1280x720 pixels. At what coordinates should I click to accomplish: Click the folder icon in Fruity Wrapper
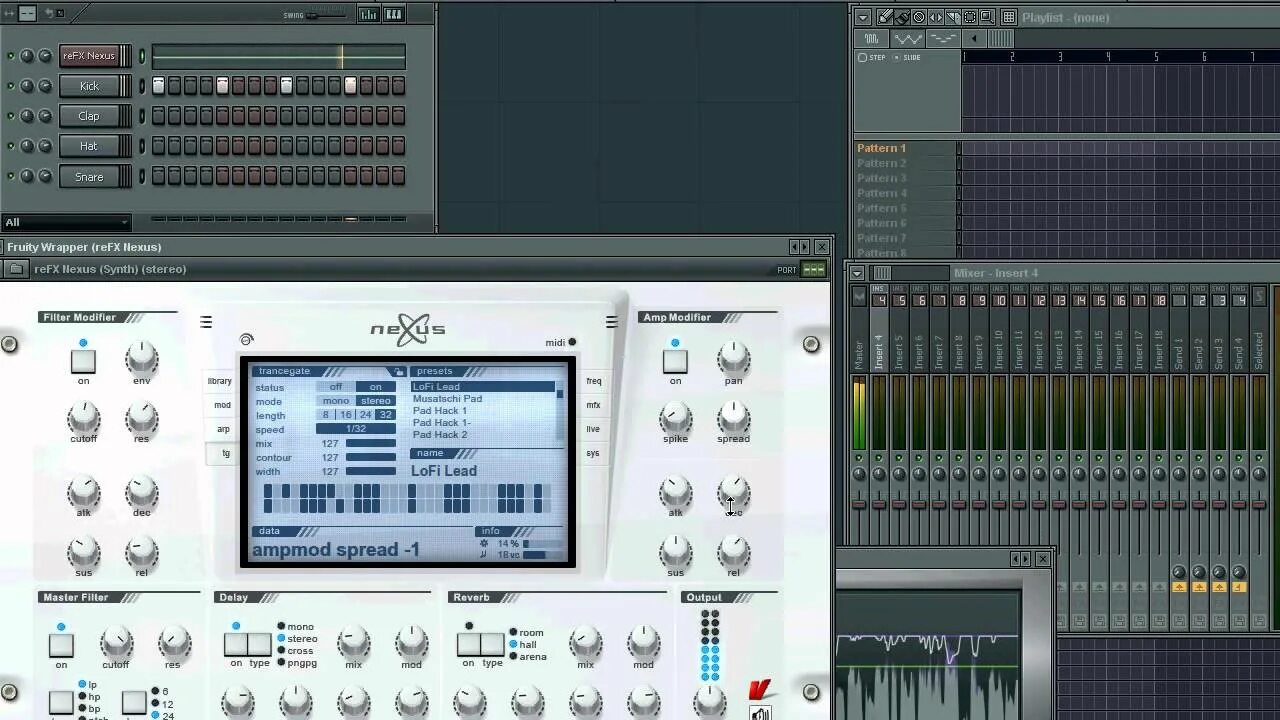pos(16,269)
